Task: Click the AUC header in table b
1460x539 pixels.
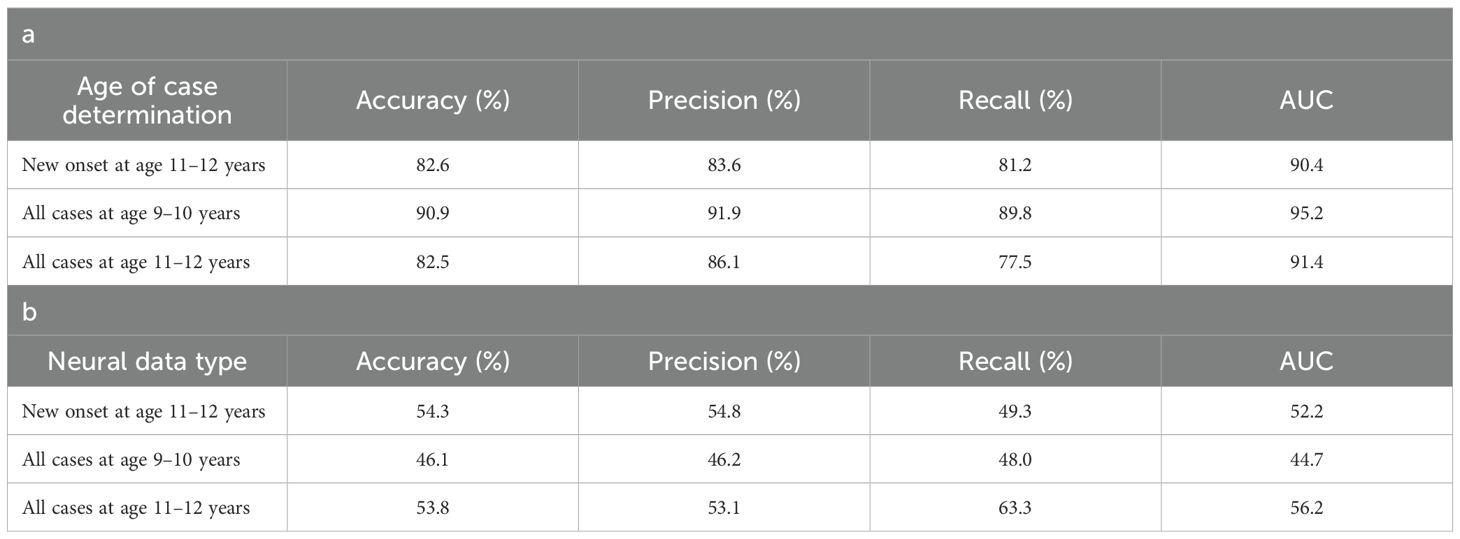Action: tap(1306, 361)
